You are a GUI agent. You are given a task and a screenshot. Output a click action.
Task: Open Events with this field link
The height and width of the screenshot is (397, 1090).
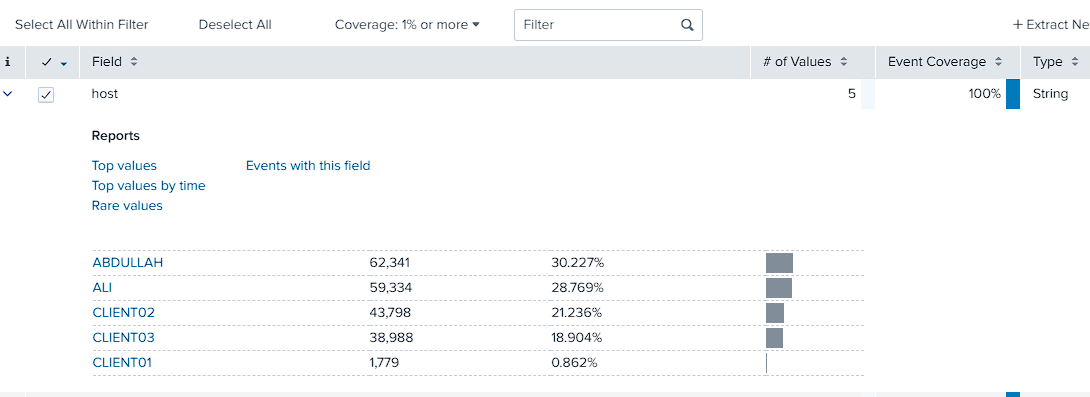308,165
